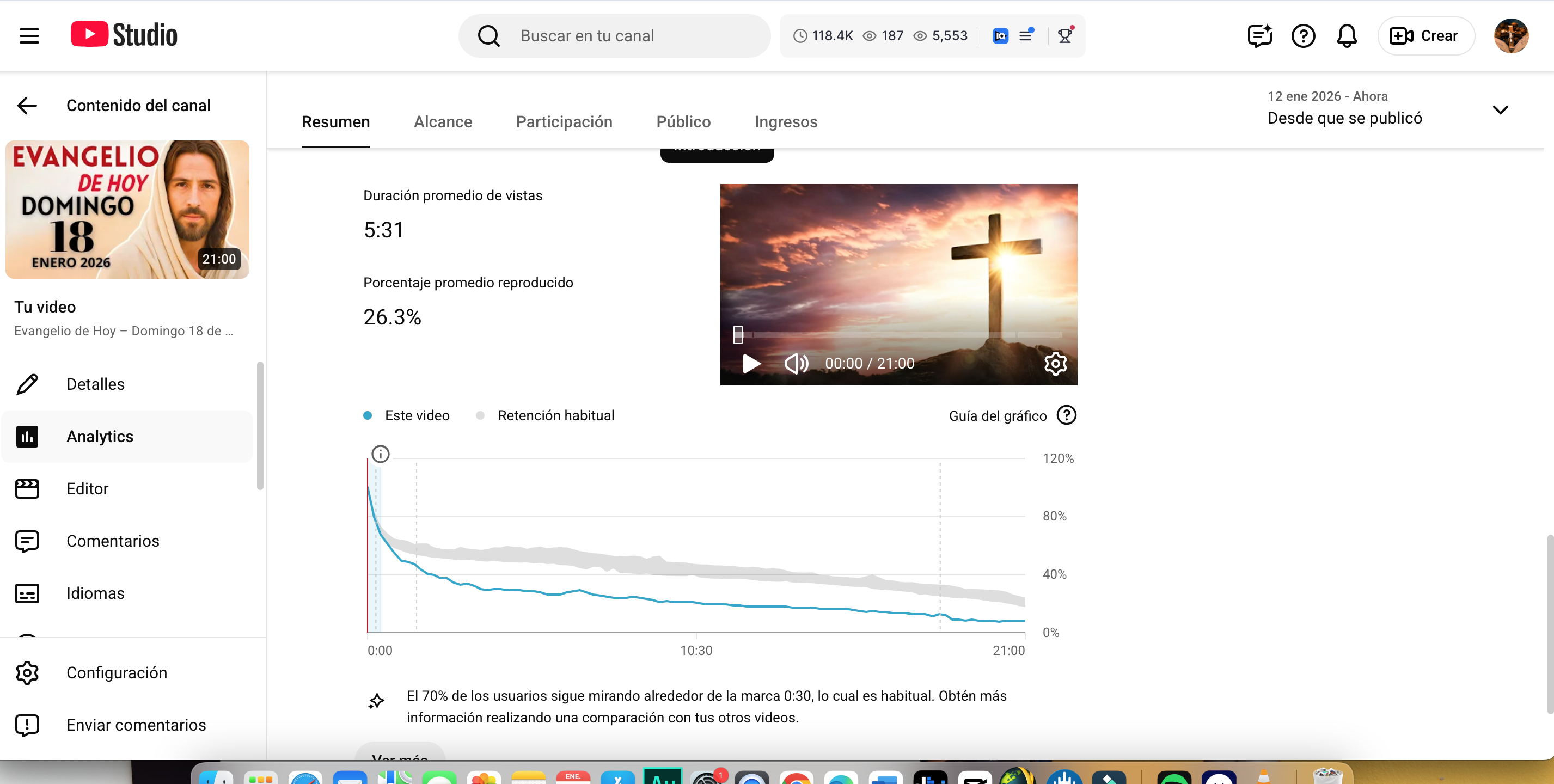Open Comentarios in the sidebar
Image resolution: width=1554 pixels, height=784 pixels.
pos(113,541)
